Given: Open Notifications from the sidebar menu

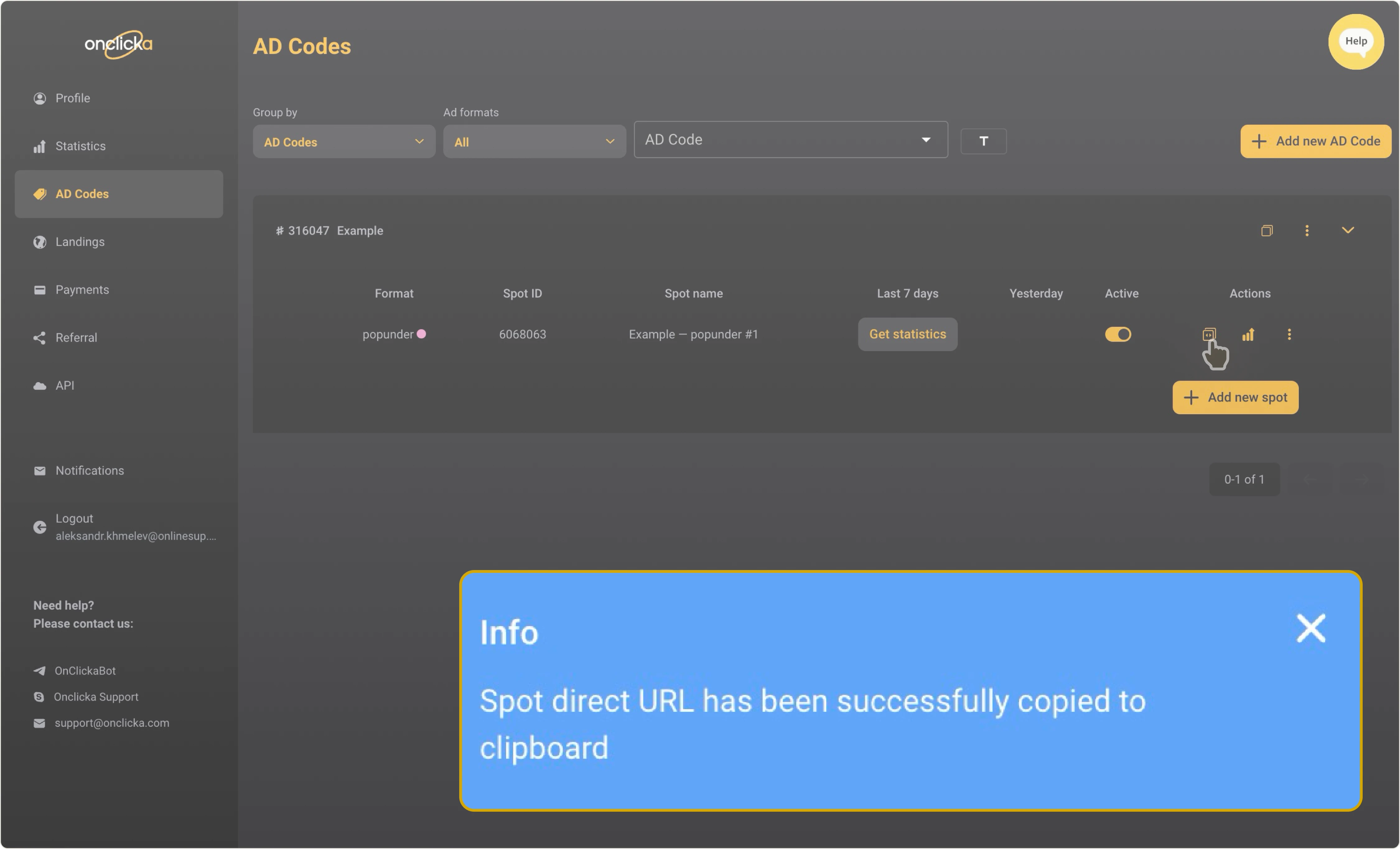Looking at the screenshot, I should [x=89, y=470].
